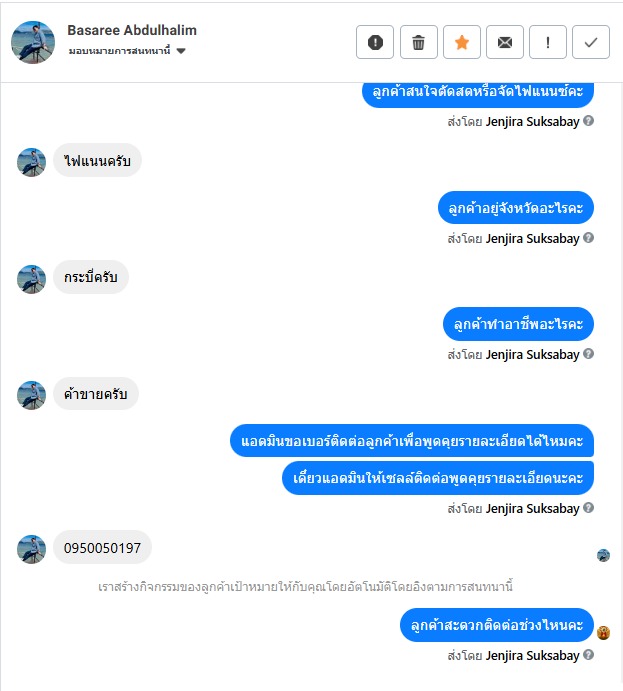The width and height of the screenshot is (623, 691).
Task: Expand the assign conversation dropdown arrow
Action: [181, 51]
